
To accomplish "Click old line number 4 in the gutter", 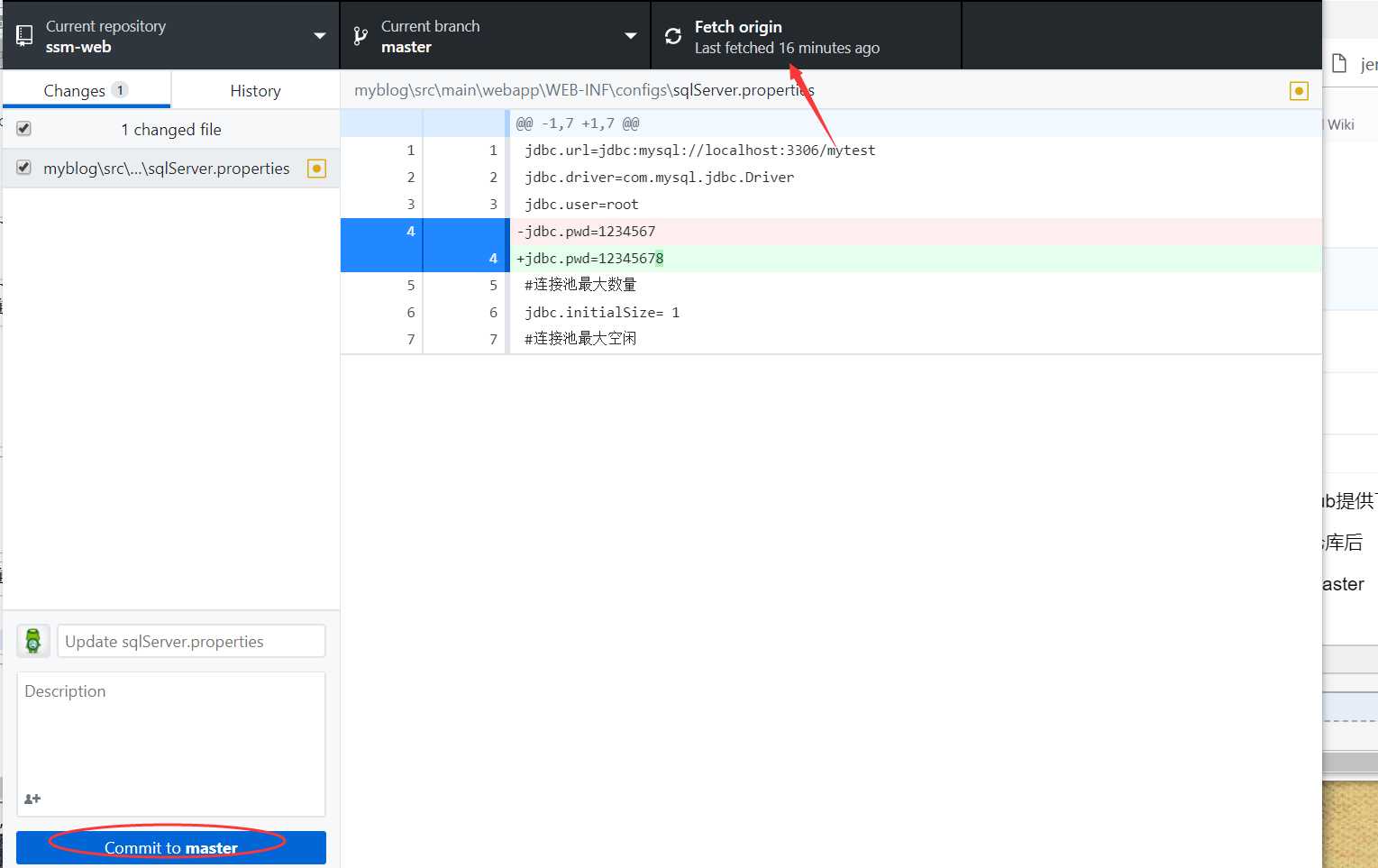I will 411,232.
